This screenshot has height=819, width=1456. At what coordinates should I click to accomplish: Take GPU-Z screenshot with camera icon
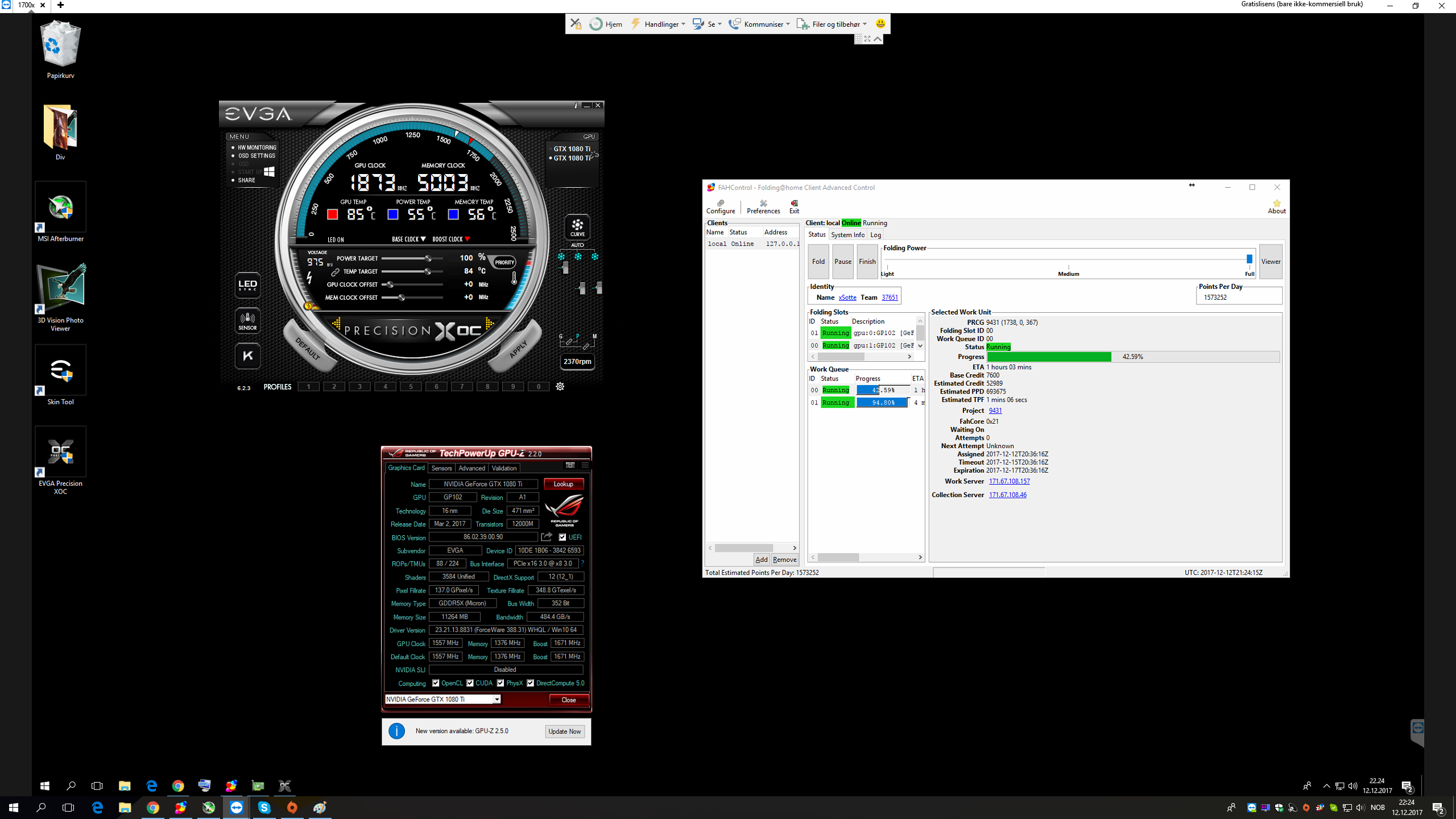click(x=570, y=465)
